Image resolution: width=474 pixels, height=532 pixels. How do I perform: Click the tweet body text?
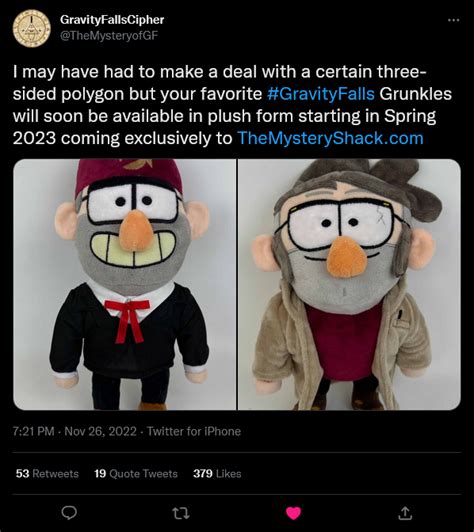232,105
